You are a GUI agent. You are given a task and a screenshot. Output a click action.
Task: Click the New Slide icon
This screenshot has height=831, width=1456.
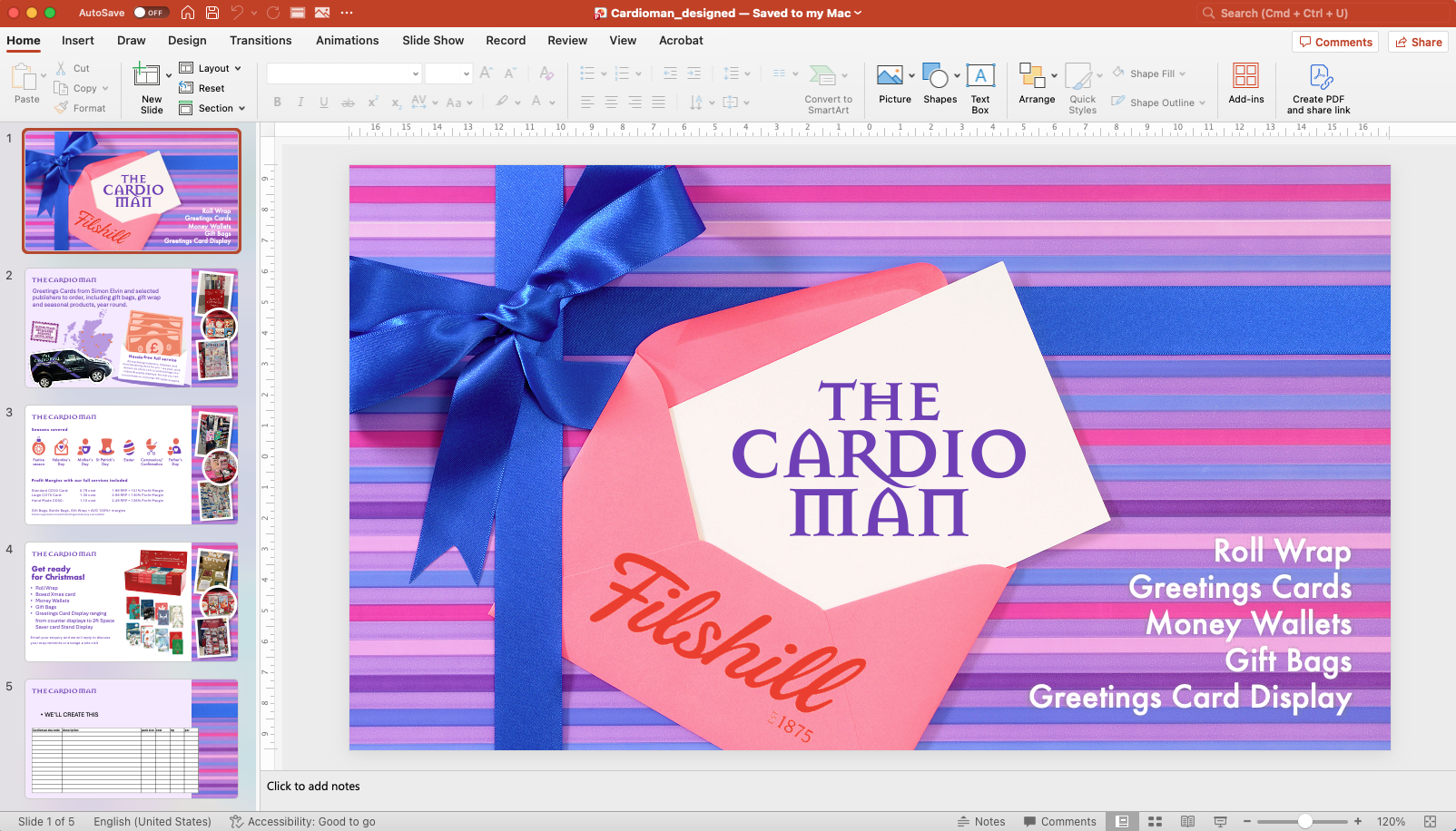tap(146, 75)
